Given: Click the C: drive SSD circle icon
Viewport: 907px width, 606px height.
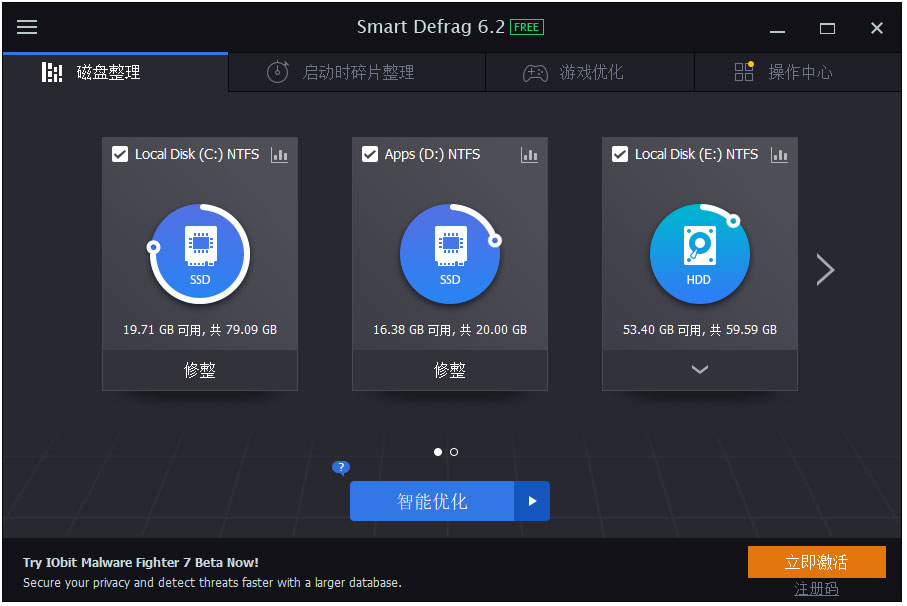Looking at the screenshot, I should click(x=200, y=254).
